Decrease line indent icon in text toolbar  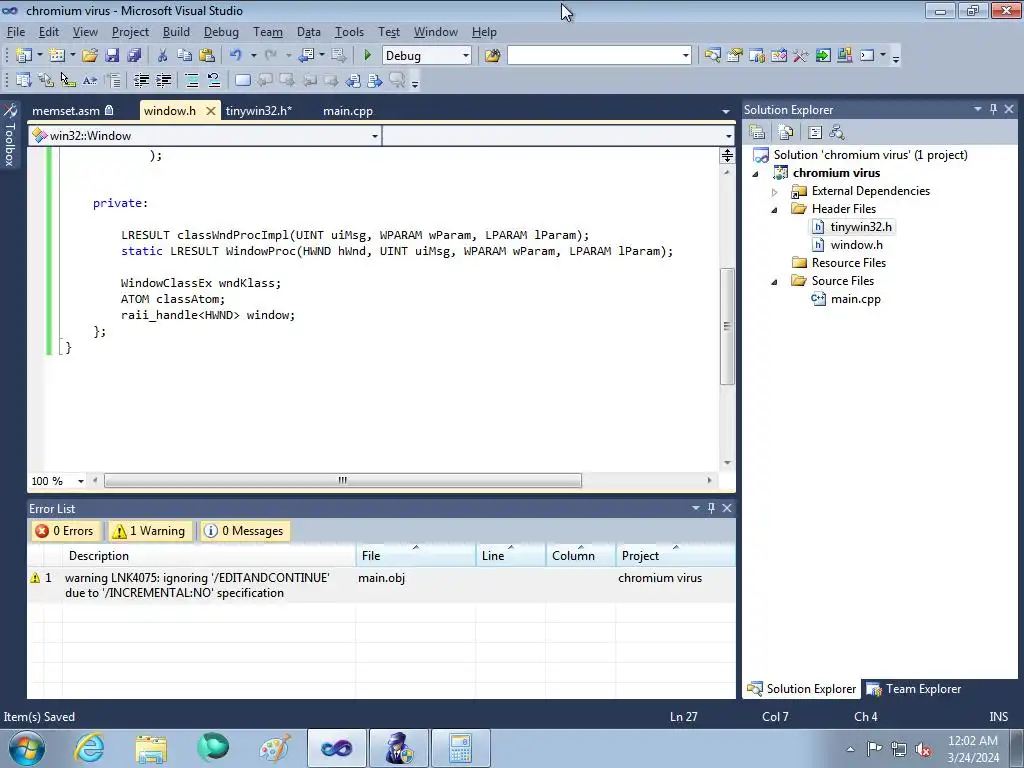pos(141,80)
